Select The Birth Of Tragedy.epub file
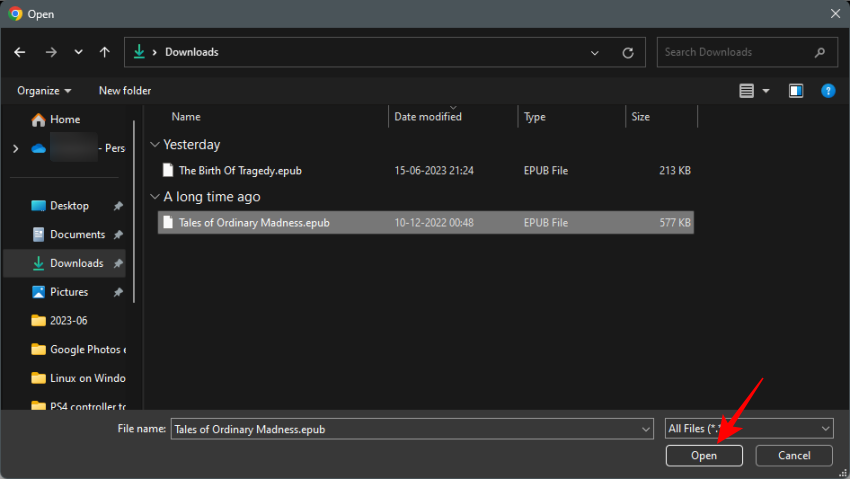Viewport: 850px width, 479px height. pyautogui.click(x=239, y=171)
